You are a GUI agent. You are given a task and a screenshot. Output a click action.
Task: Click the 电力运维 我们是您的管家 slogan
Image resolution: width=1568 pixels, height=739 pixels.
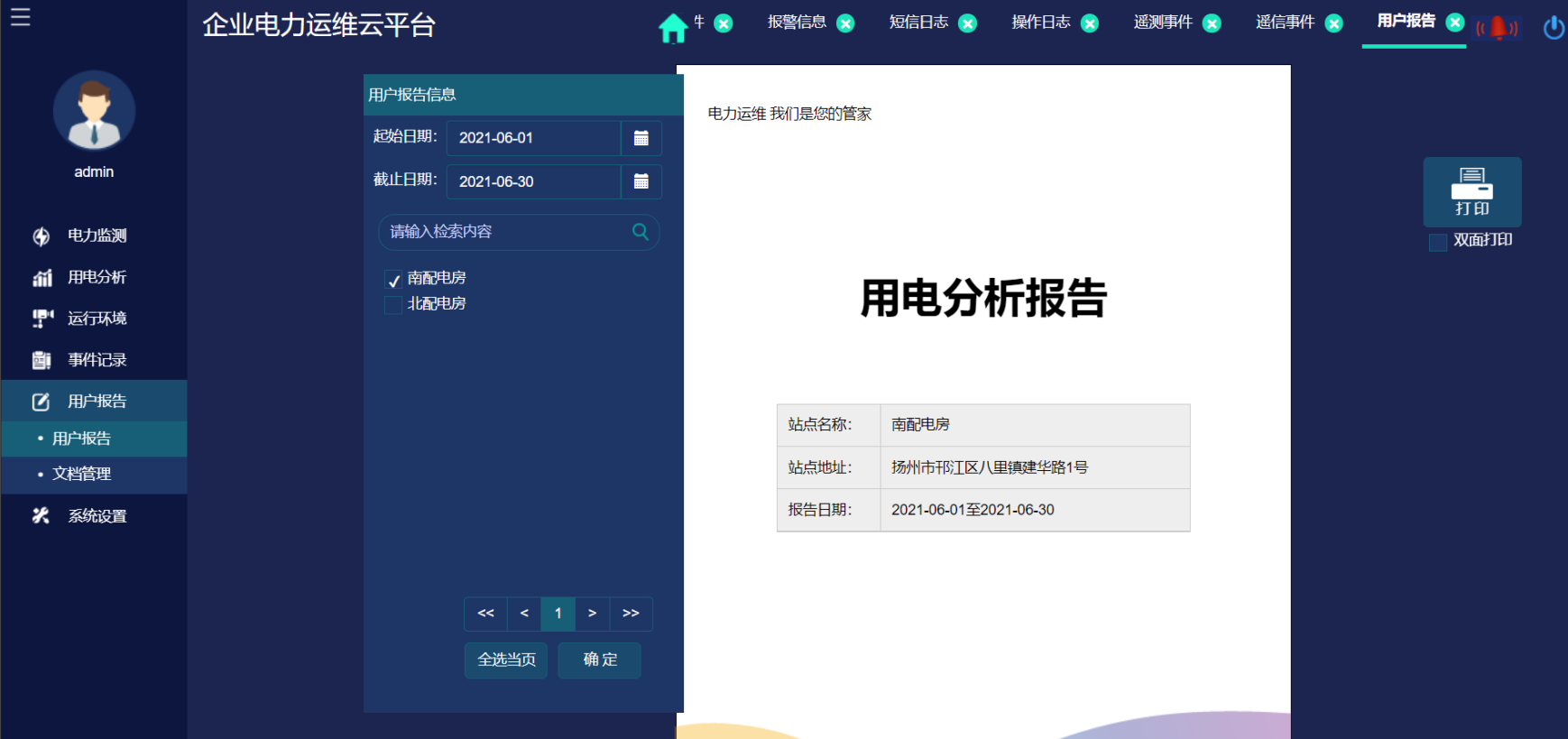coord(790,115)
